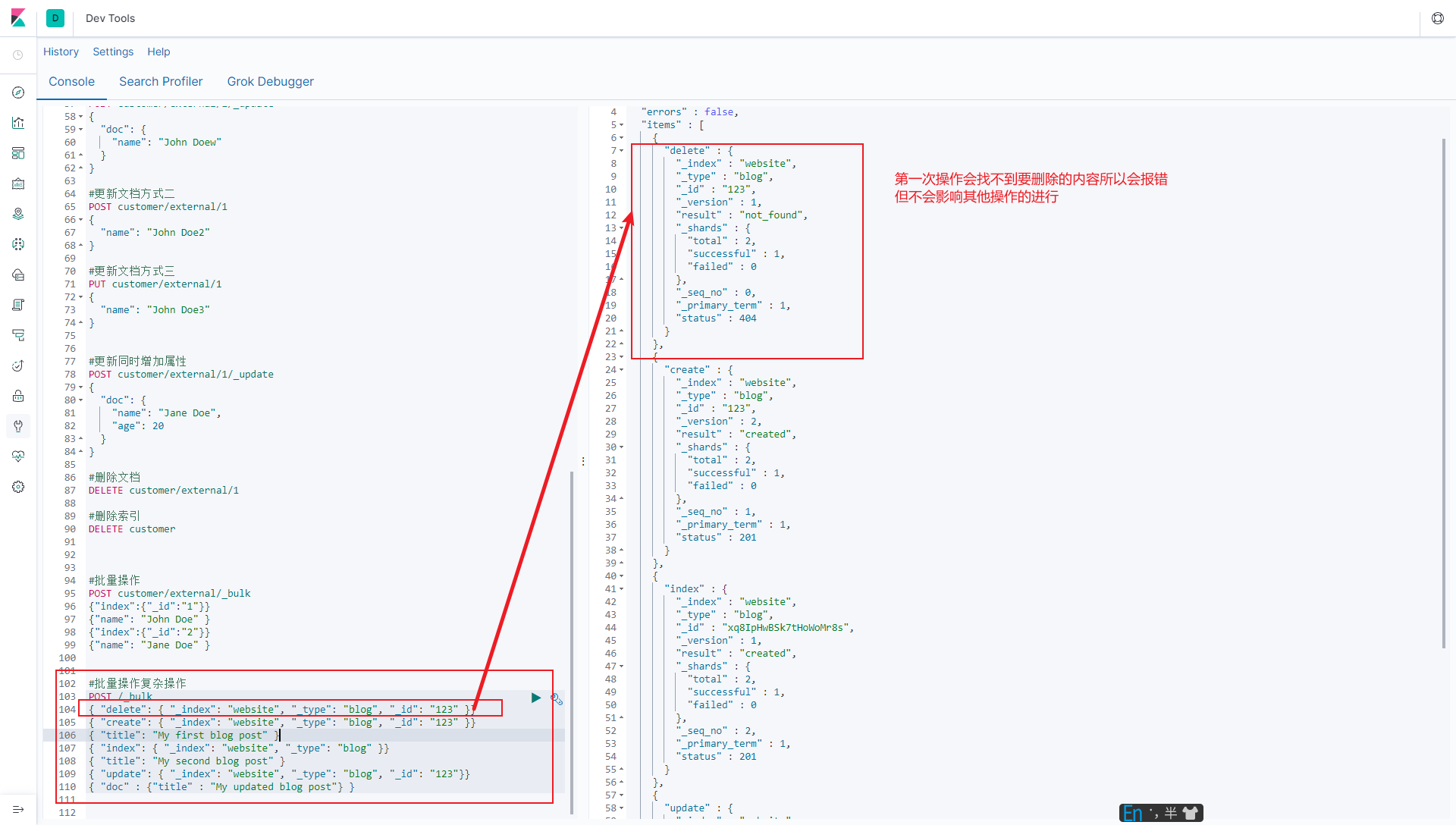The image size is (1456, 825).
Task: Click the Kibana logo
Action: point(18,17)
